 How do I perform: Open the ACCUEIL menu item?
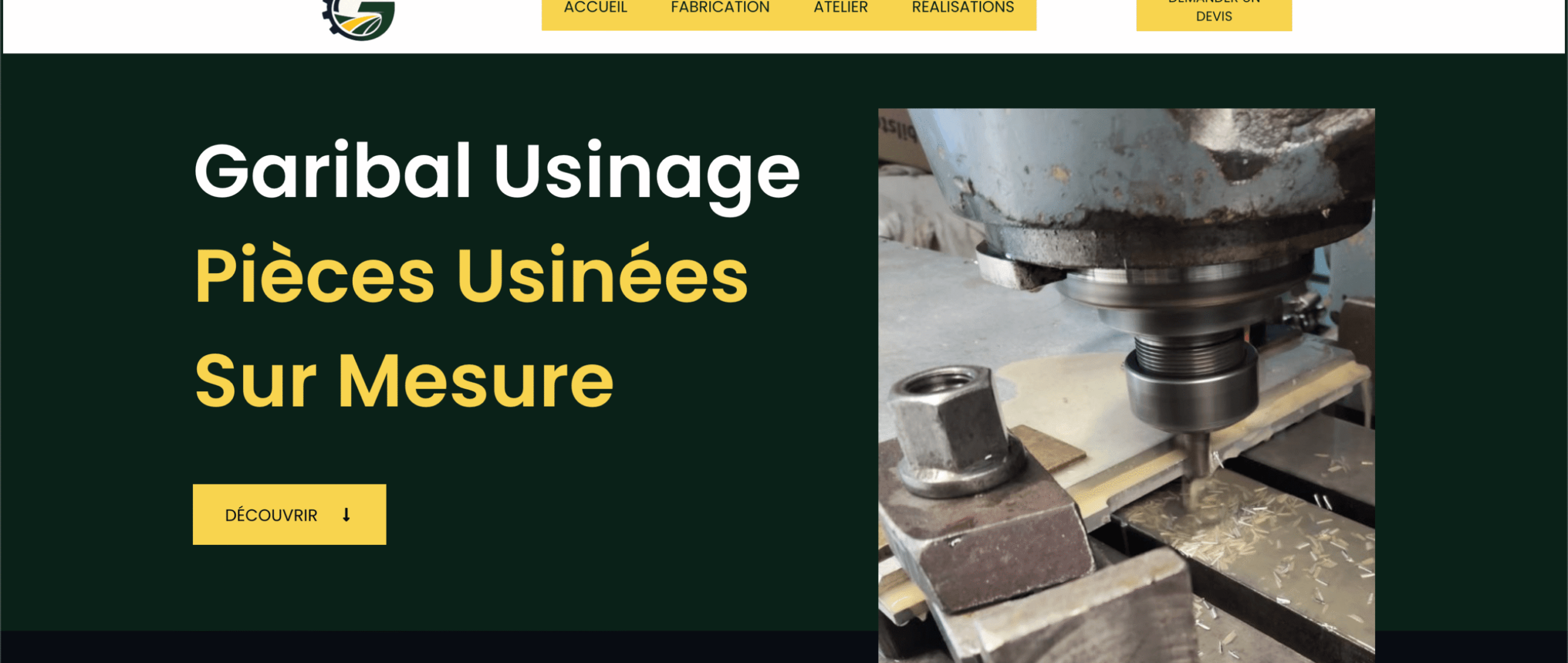(x=595, y=7)
